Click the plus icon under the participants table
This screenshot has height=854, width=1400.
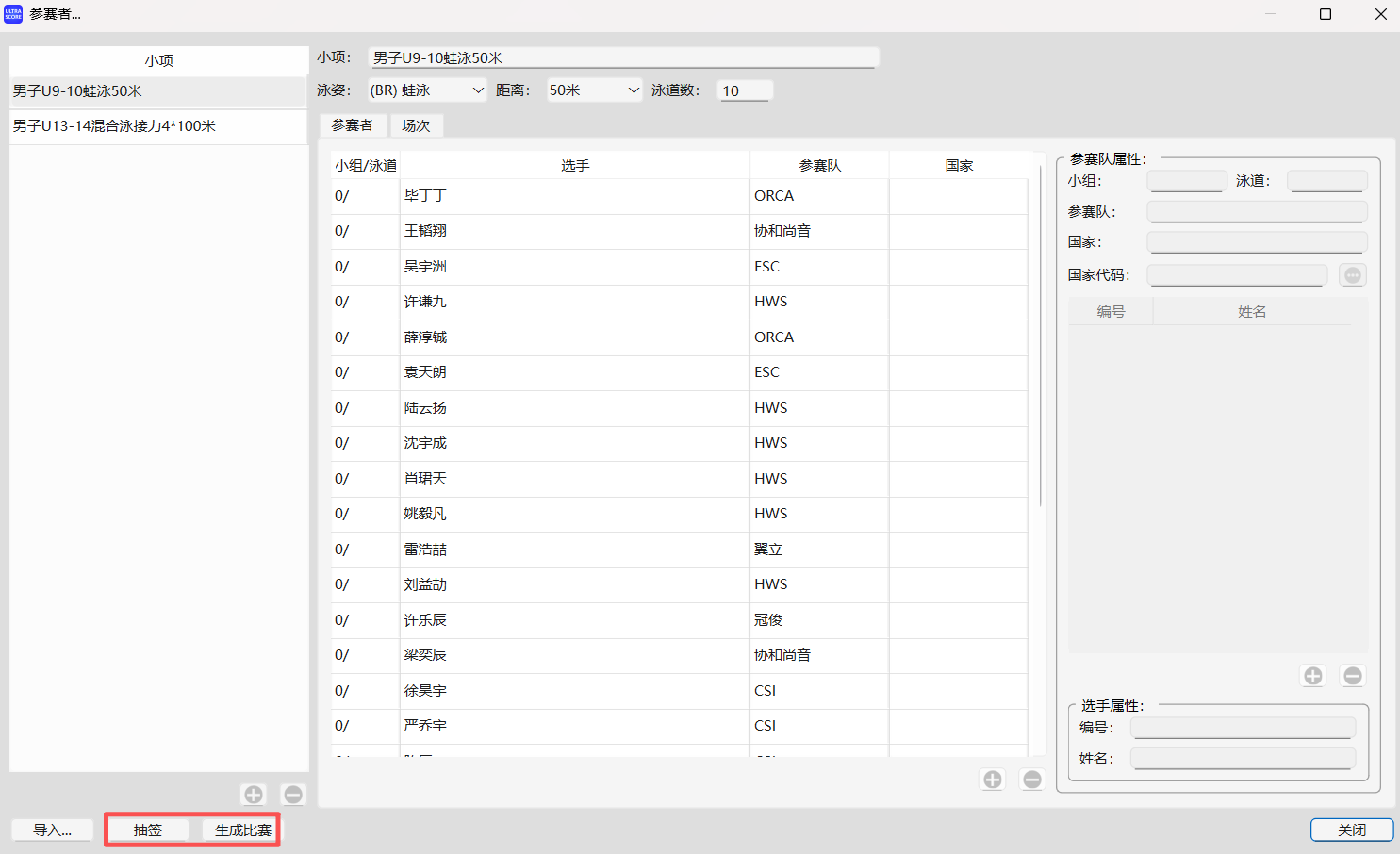tap(992, 779)
